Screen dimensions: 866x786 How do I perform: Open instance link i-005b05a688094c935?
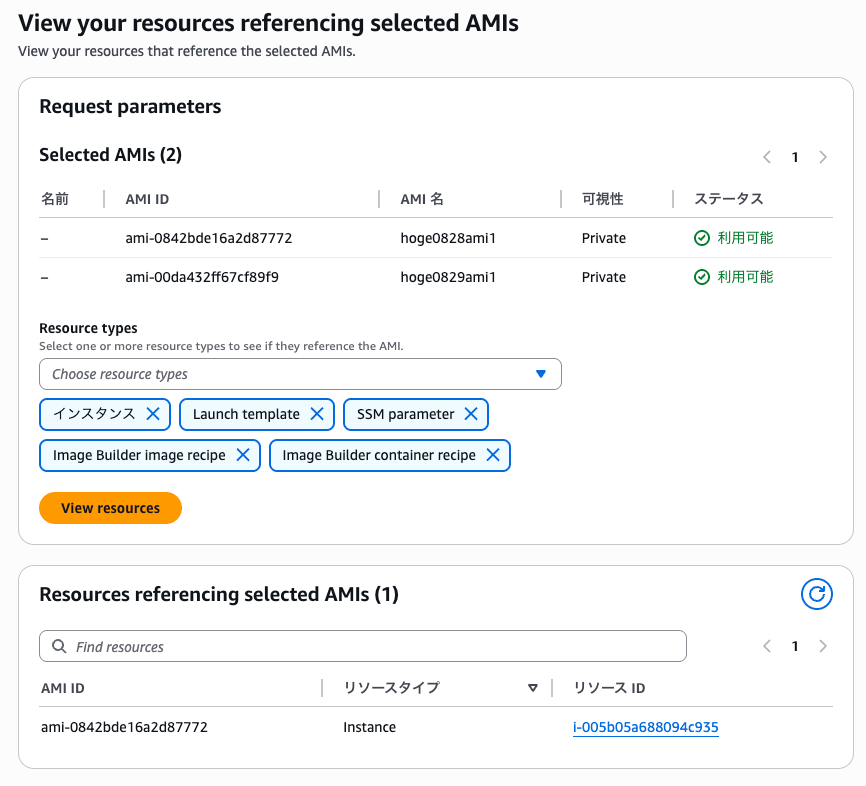646,727
